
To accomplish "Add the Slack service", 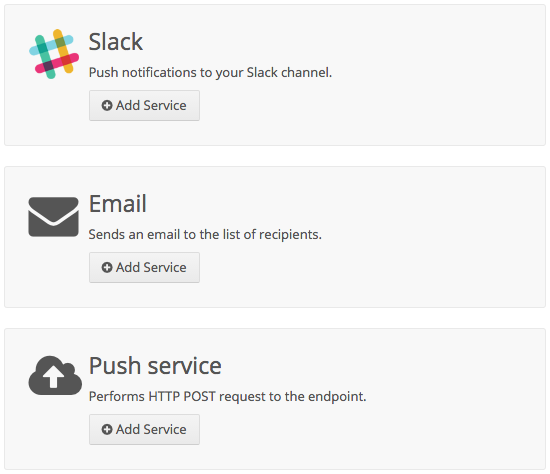I will [x=144, y=106].
